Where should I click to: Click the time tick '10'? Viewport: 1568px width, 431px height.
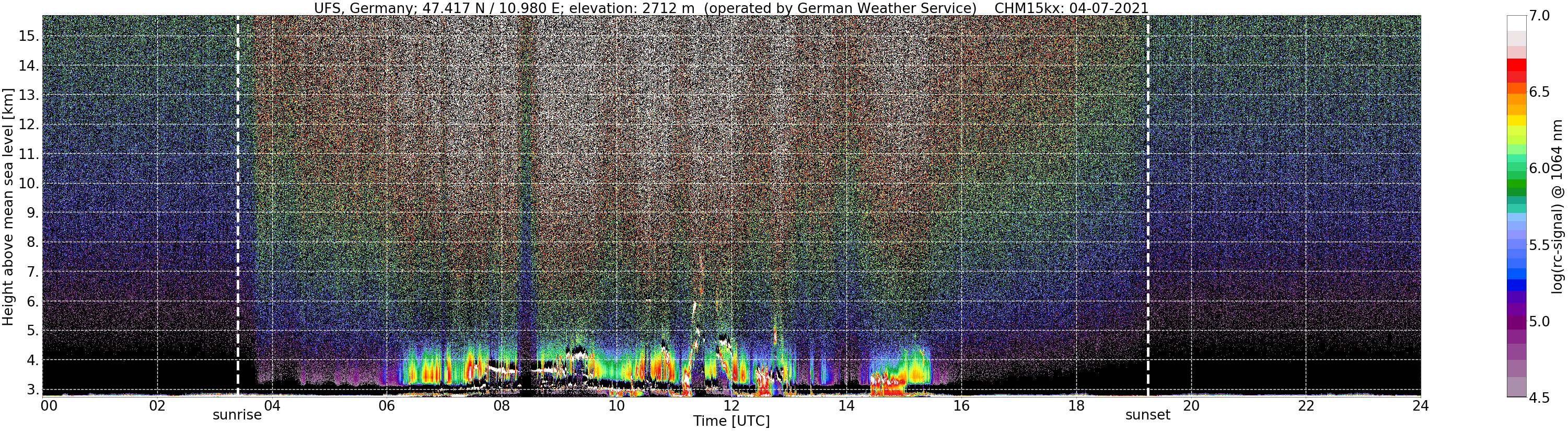click(x=617, y=405)
